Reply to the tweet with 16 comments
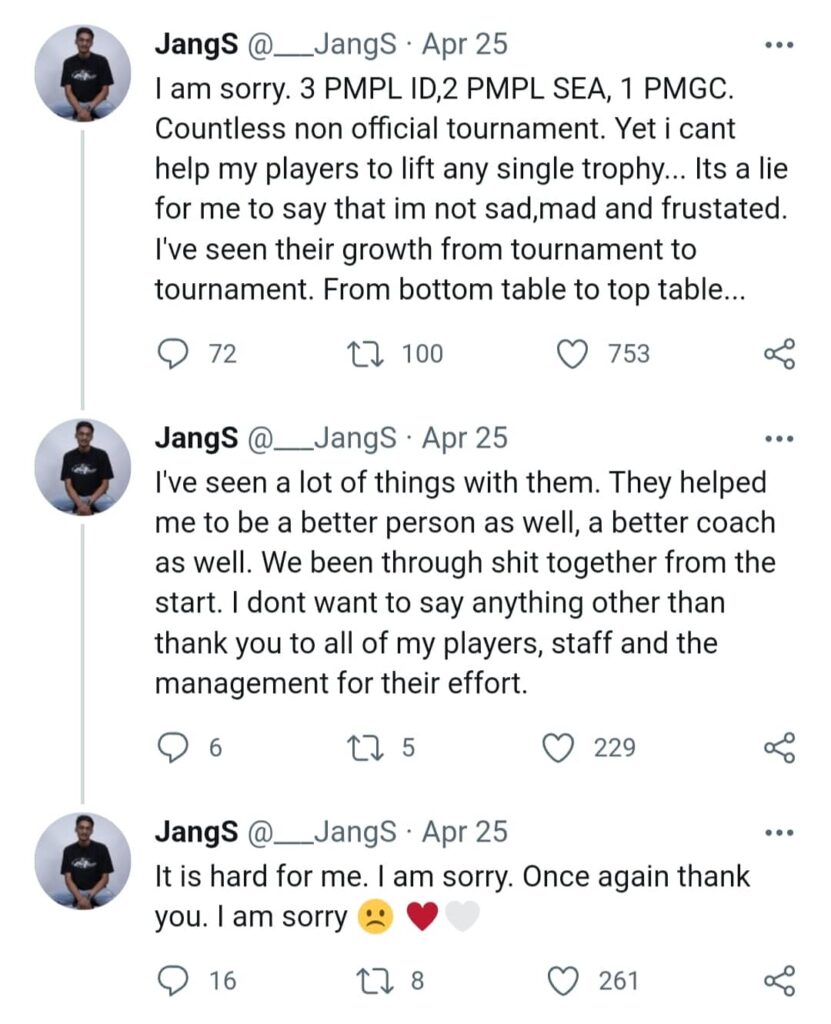The height and width of the screenshot is (1024, 831). [174, 981]
